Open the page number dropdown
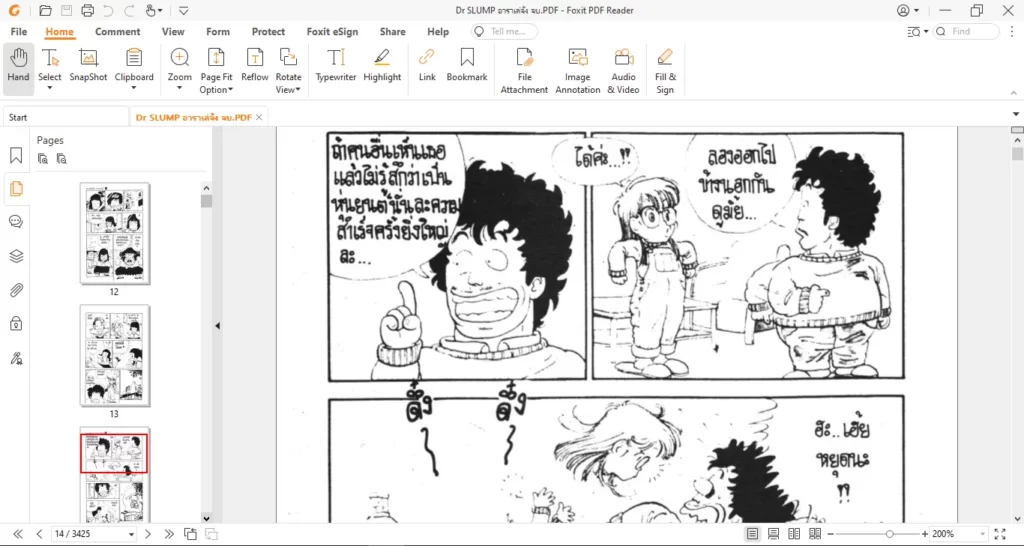The image size is (1024, 546). [131, 534]
